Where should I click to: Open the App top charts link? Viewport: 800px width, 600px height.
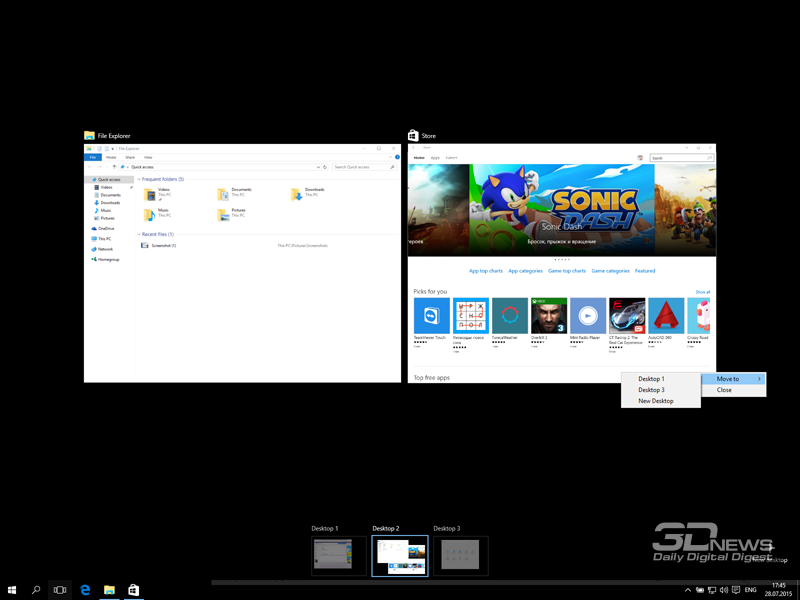click(x=486, y=271)
